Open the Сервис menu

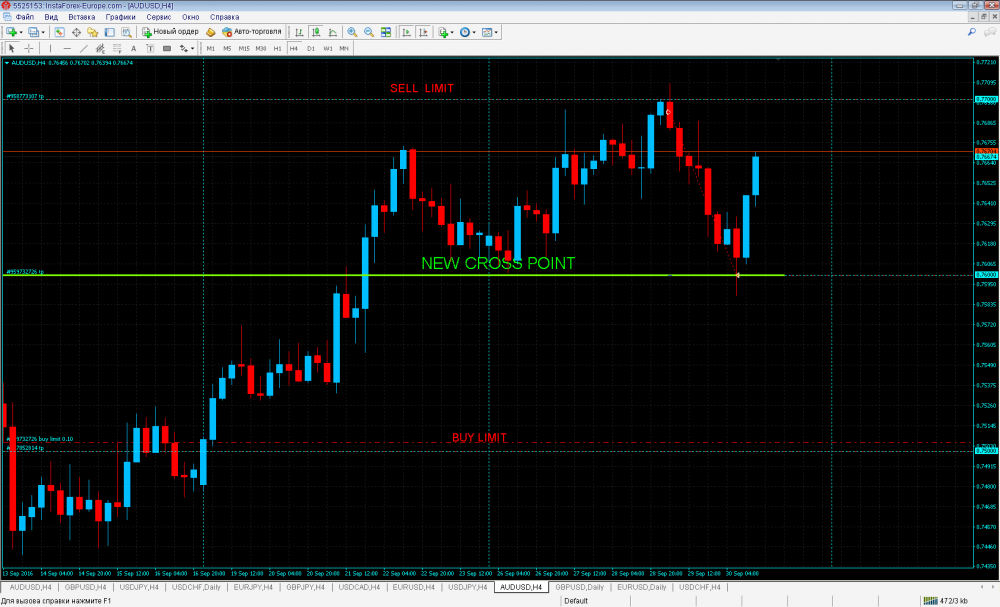coord(159,17)
